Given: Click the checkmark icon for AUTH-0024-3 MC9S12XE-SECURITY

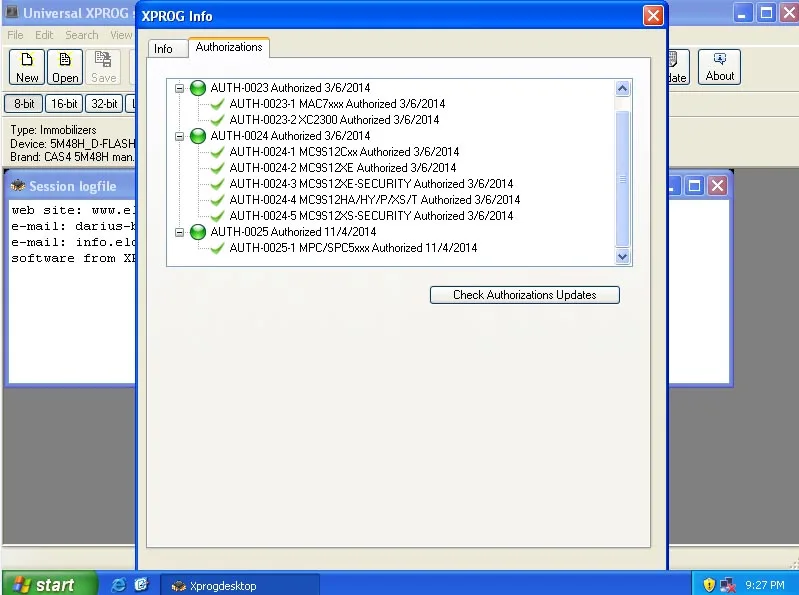Looking at the screenshot, I should pyautogui.click(x=218, y=184).
